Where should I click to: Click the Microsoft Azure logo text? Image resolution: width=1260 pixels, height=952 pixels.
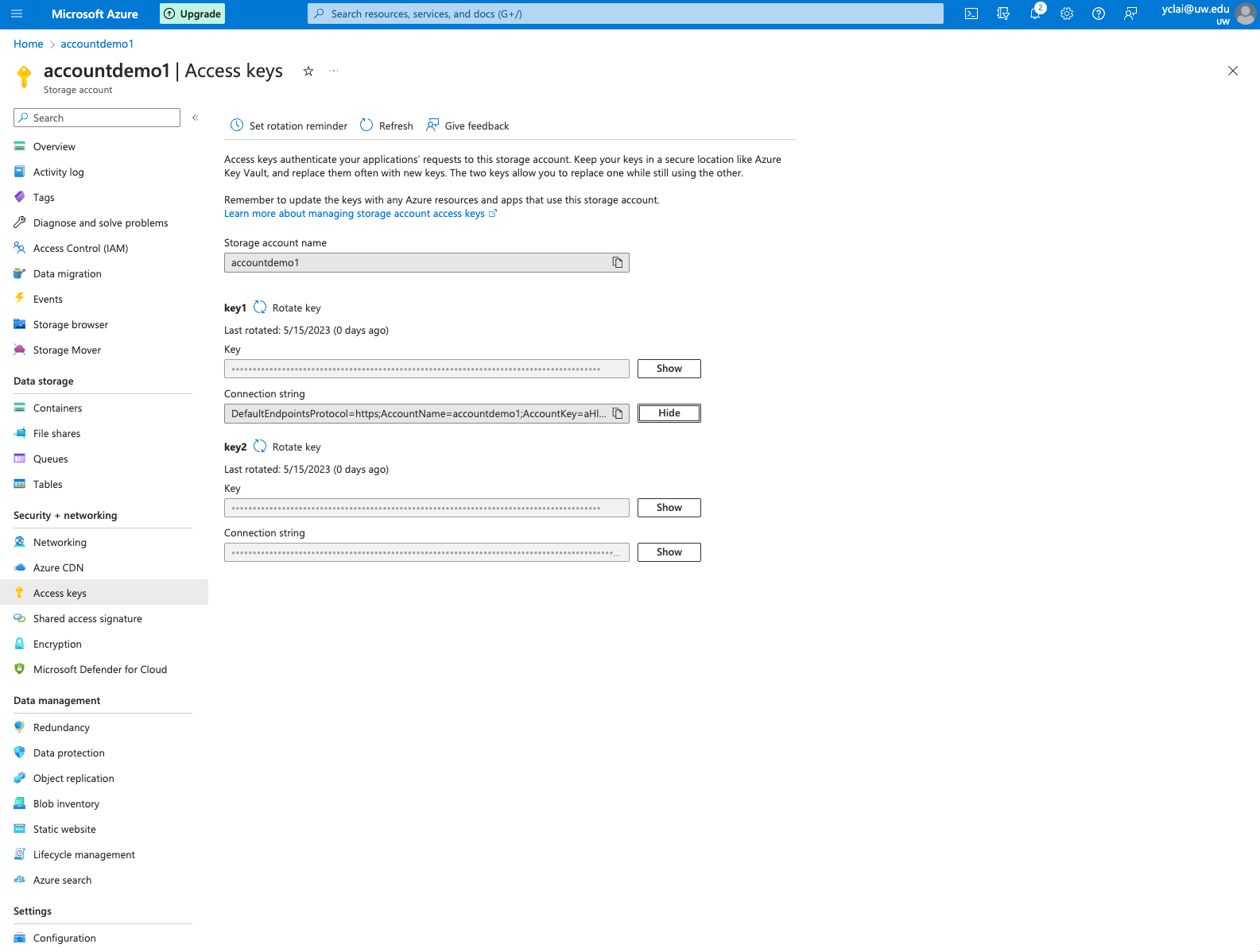[x=95, y=14]
